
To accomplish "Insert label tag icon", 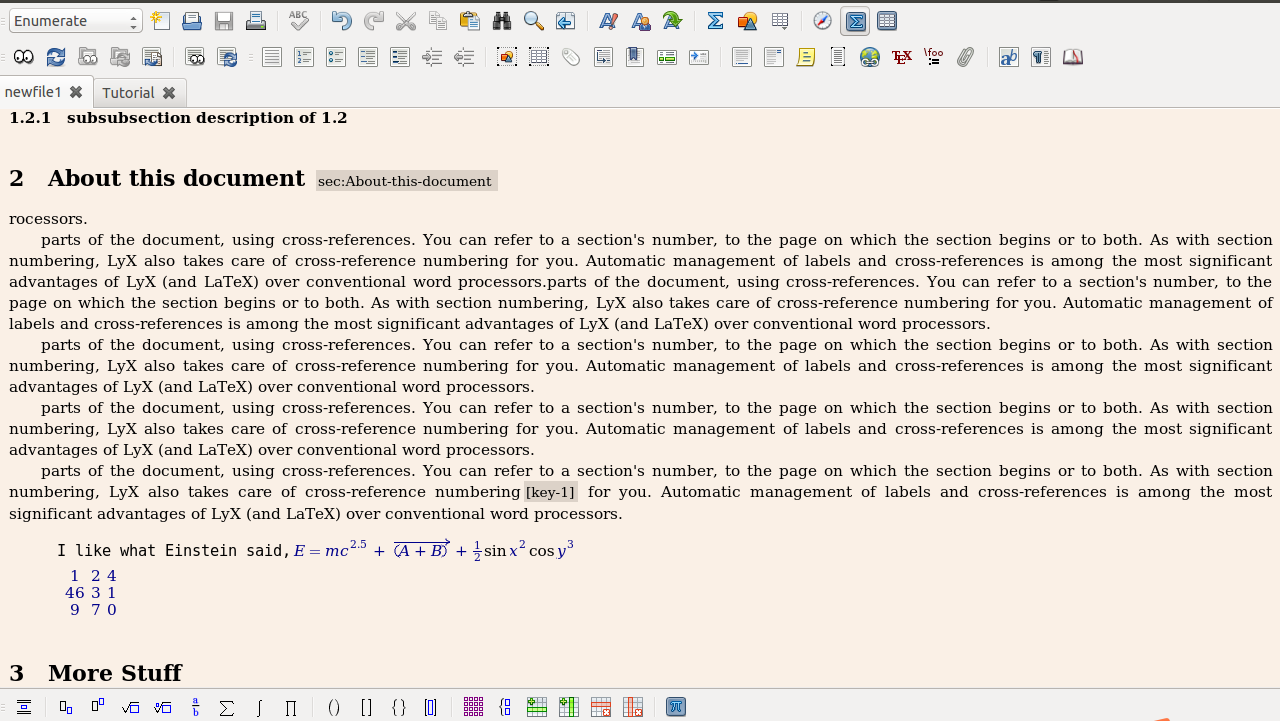I will pos(571,57).
